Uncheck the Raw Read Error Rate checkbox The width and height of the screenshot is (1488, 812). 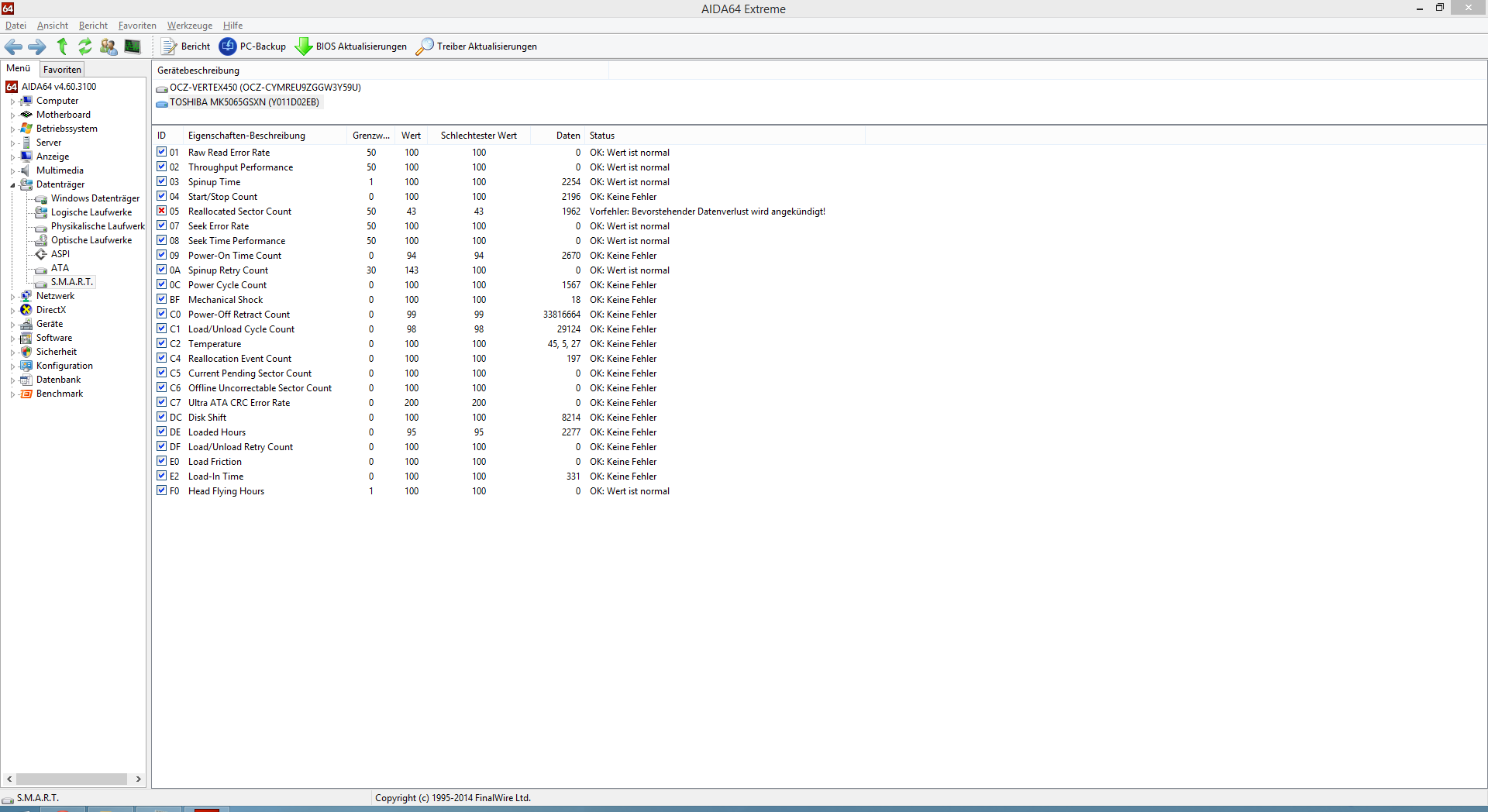pyautogui.click(x=162, y=152)
